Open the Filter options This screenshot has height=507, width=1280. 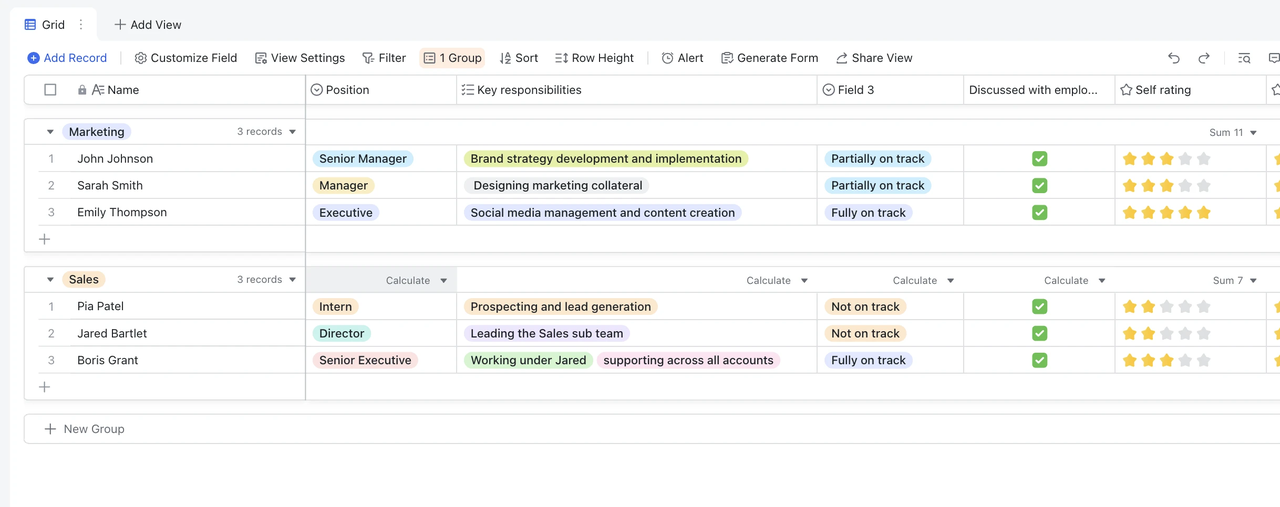coord(384,58)
